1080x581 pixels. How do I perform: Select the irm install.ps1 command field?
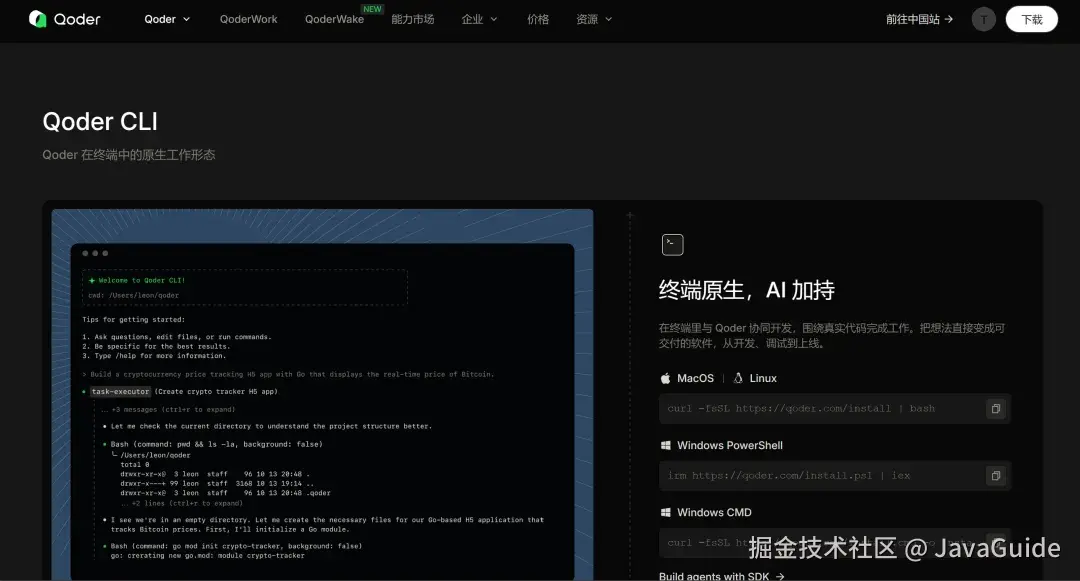click(835, 476)
